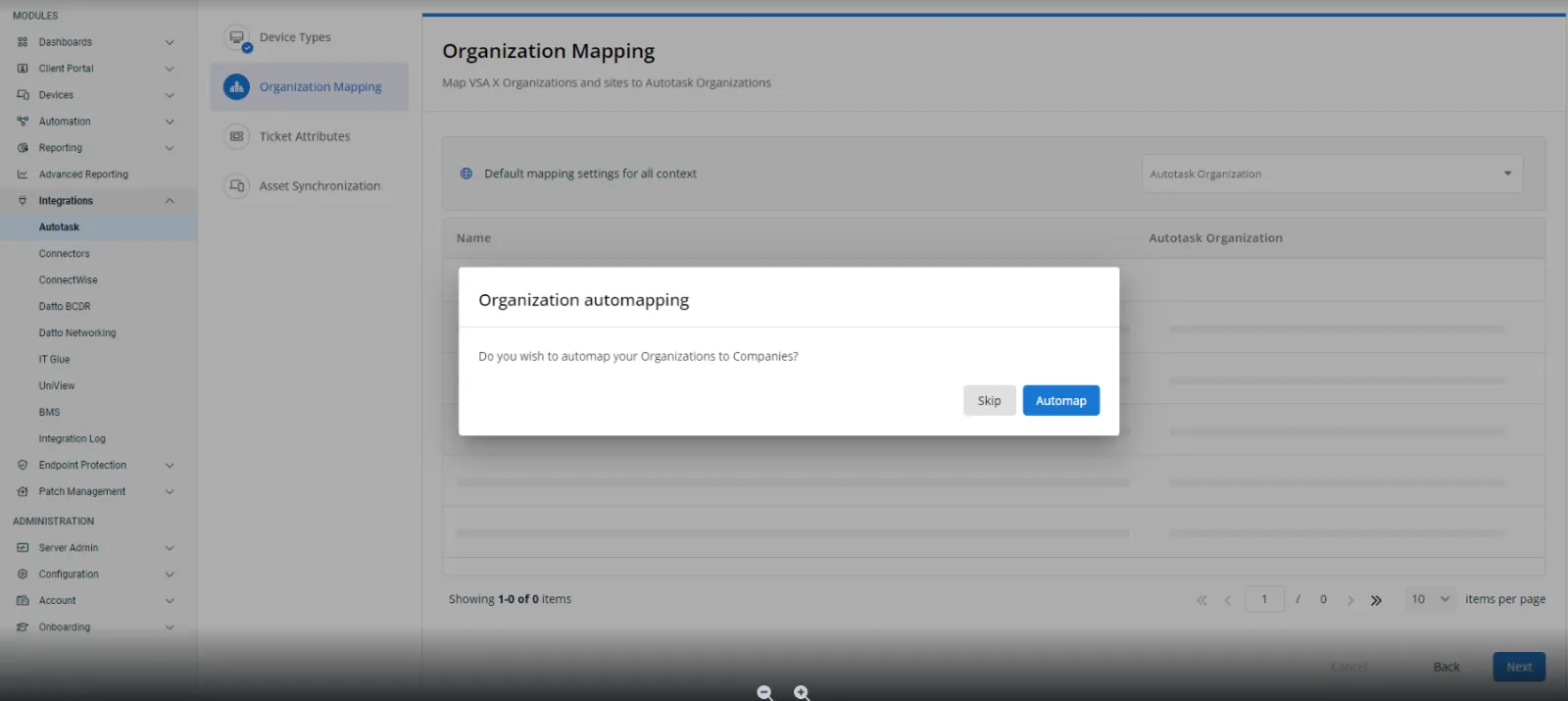Viewport: 1568px width, 701px height.
Task: Collapse the Integrations section
Action: [x=170, y=201]
